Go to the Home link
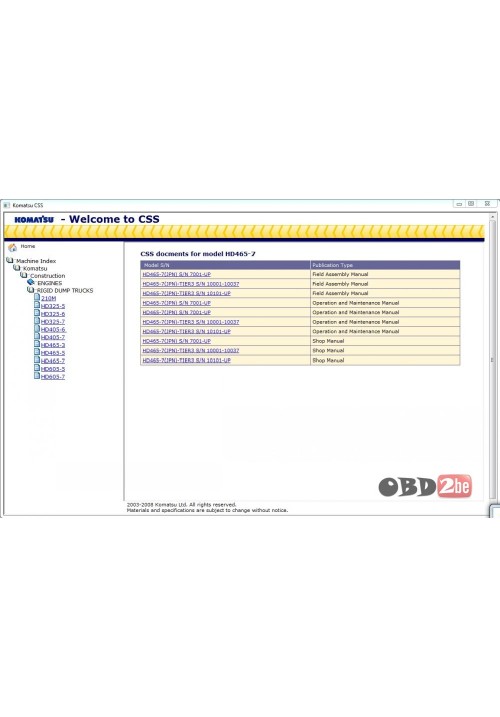 [x=28, y=246]
